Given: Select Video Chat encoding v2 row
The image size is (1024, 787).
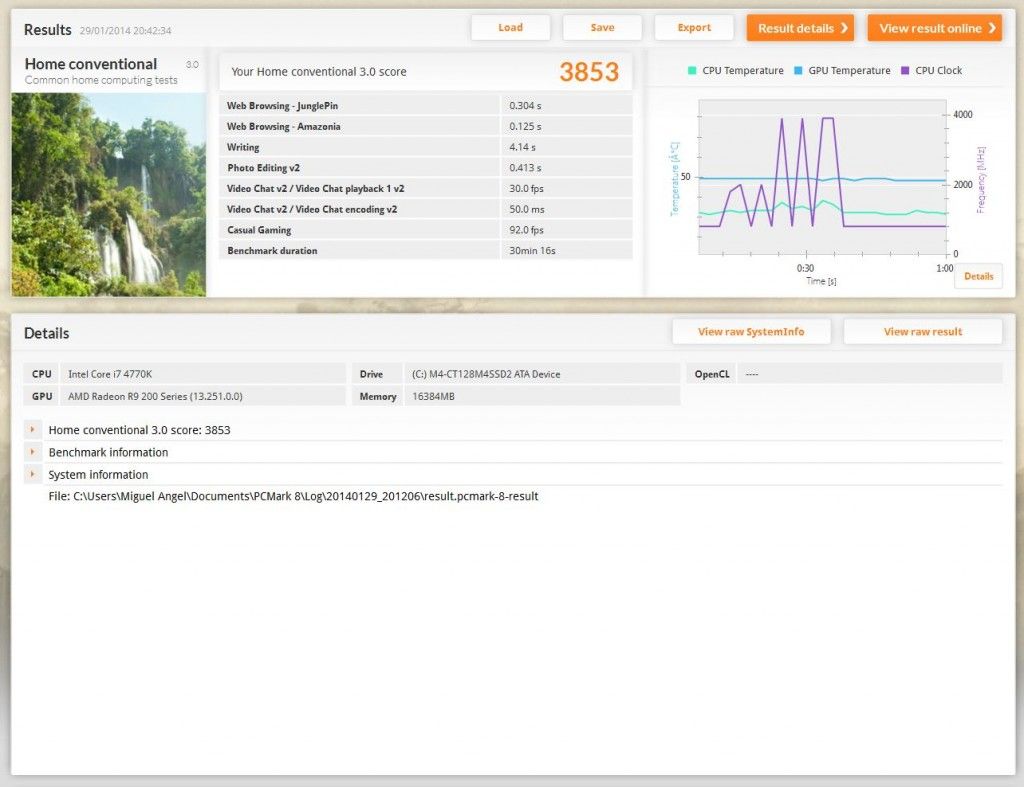Looking at the screenshot, I should 426,209.
